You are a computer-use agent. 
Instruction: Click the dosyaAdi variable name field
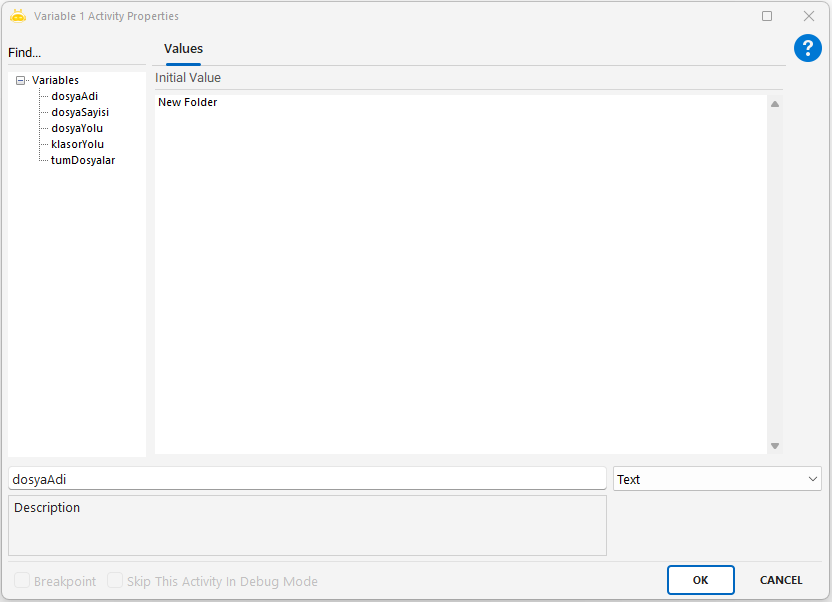pos(306,479)
